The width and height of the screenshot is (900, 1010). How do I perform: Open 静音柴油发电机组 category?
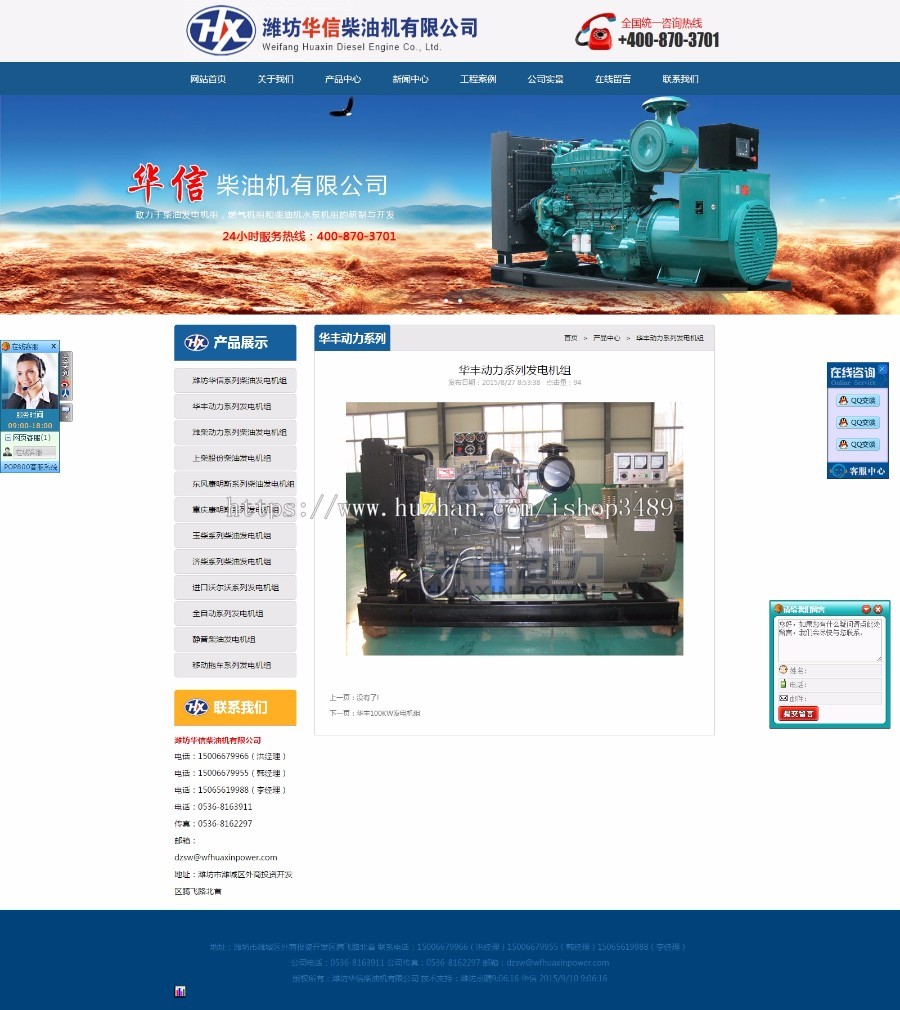point(224,639)
